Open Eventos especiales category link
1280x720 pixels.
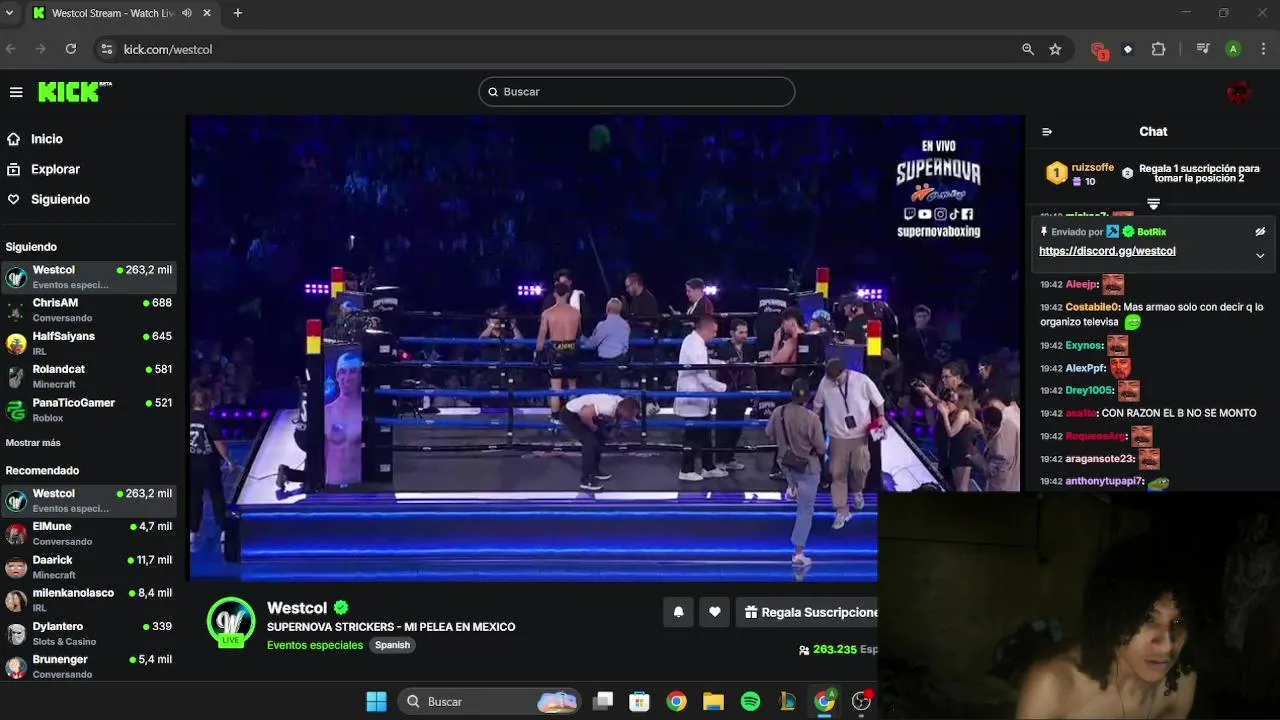click(315, 645)
